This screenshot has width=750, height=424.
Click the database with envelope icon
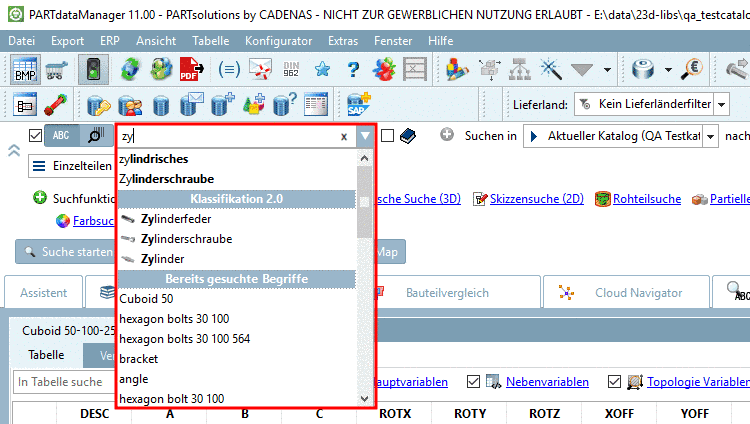click(x=191, y=104)
